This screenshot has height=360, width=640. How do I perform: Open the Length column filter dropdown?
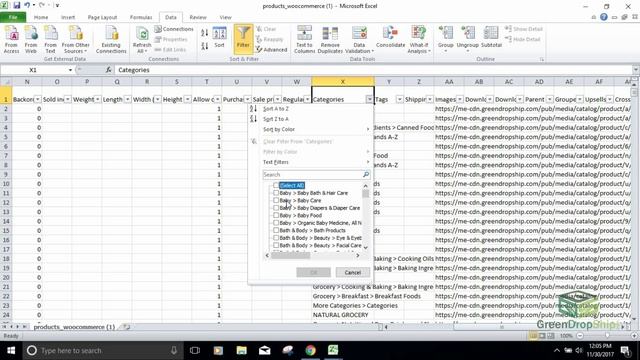click(127, 99)
